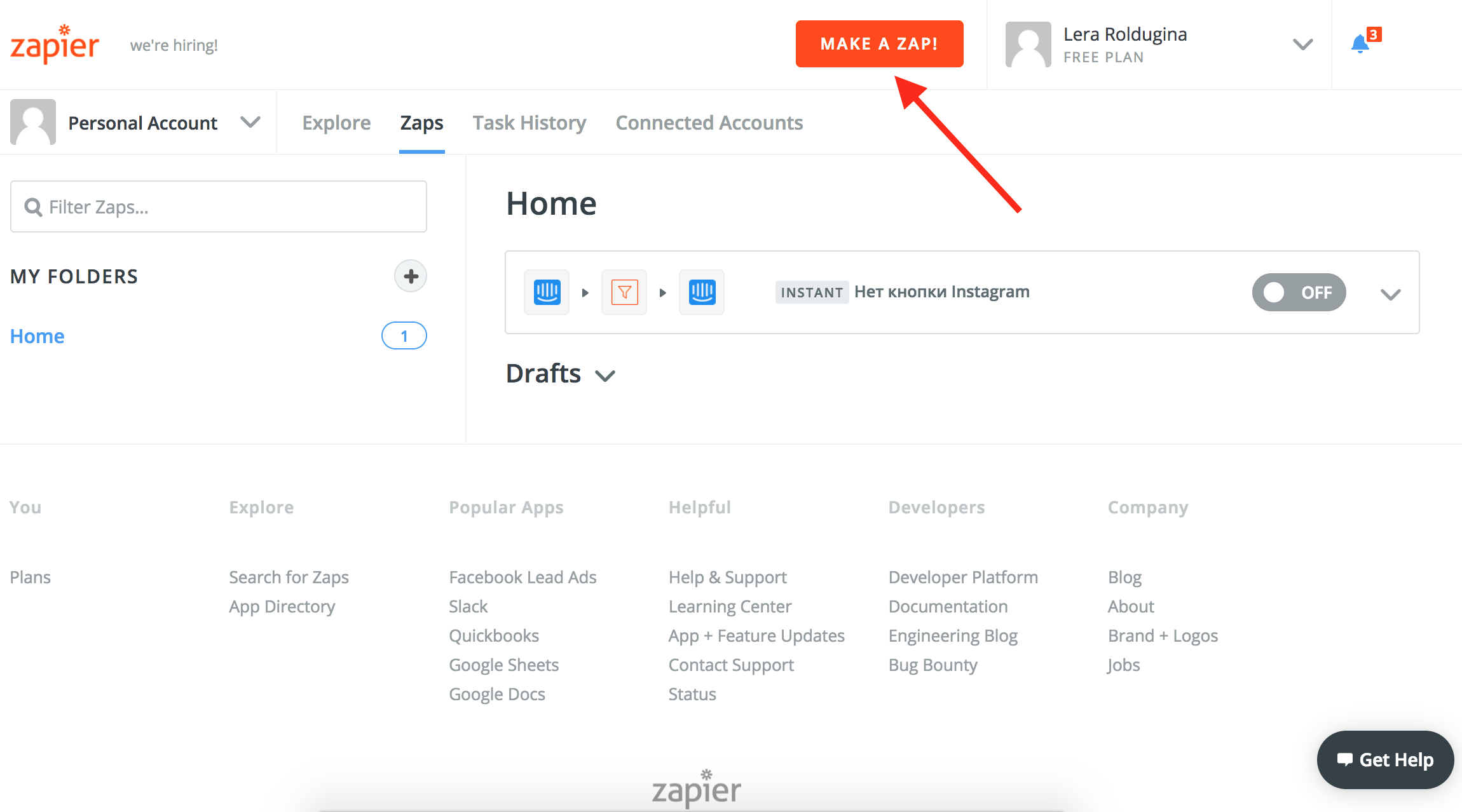Expand the Lera Roldugina user menu chevron
The image size is (1462, 812).
pos(1303,44)
